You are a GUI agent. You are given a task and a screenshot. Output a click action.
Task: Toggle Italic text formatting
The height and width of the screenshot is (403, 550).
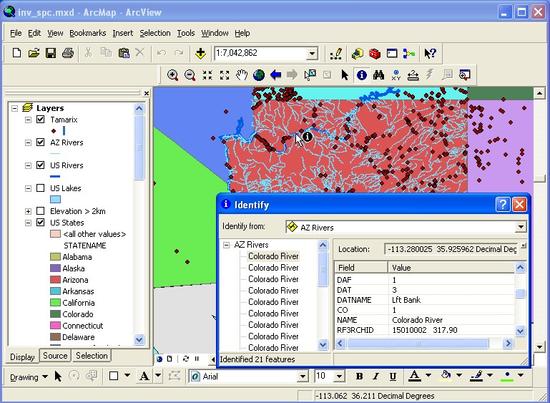point(376,377)
